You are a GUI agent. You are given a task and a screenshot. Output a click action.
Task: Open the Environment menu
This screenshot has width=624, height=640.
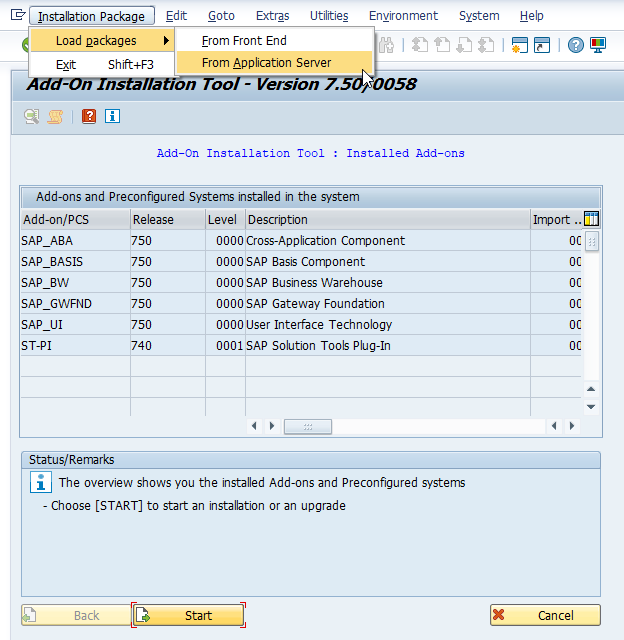(403, 16)
